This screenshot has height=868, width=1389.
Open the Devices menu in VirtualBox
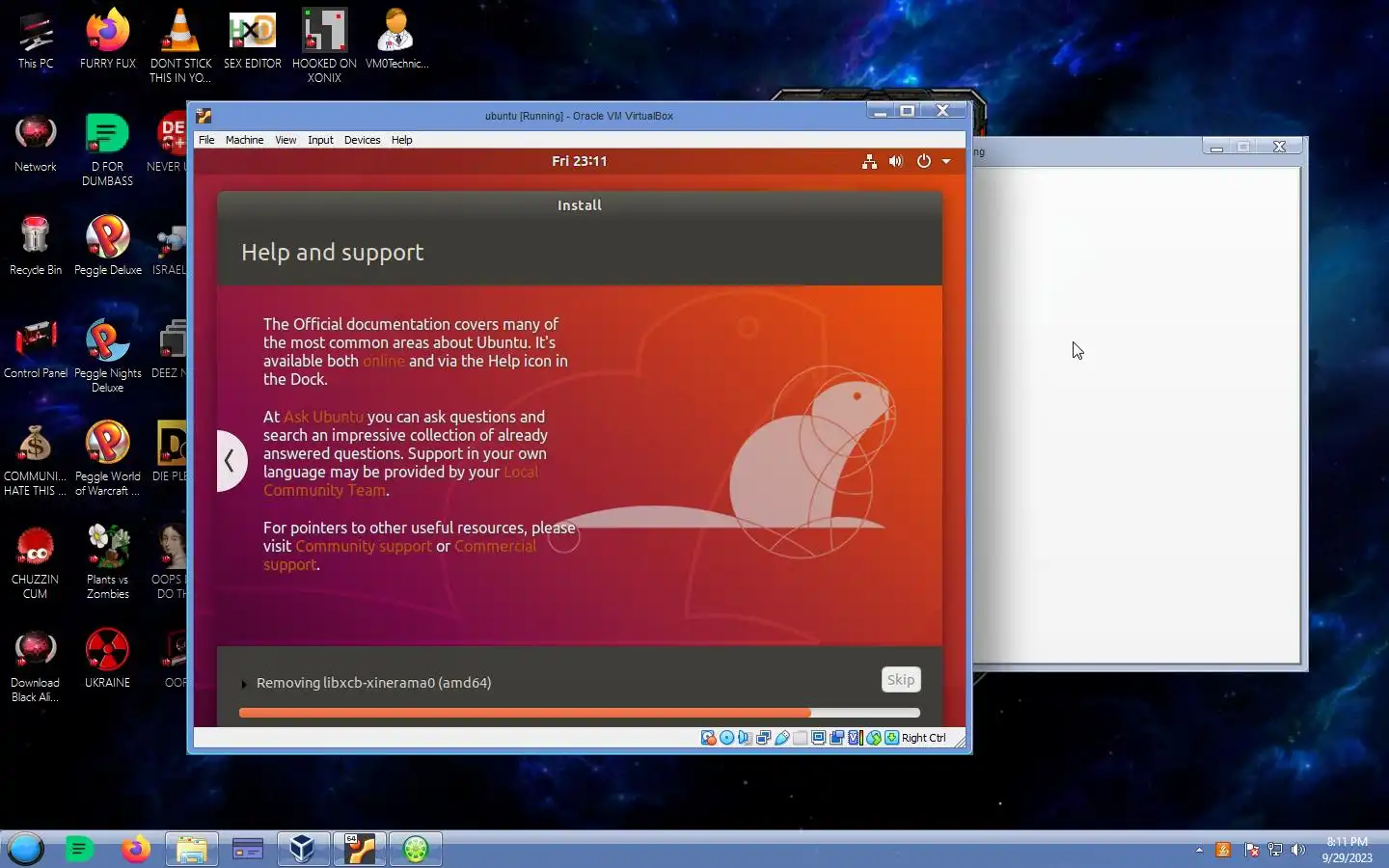362,140
